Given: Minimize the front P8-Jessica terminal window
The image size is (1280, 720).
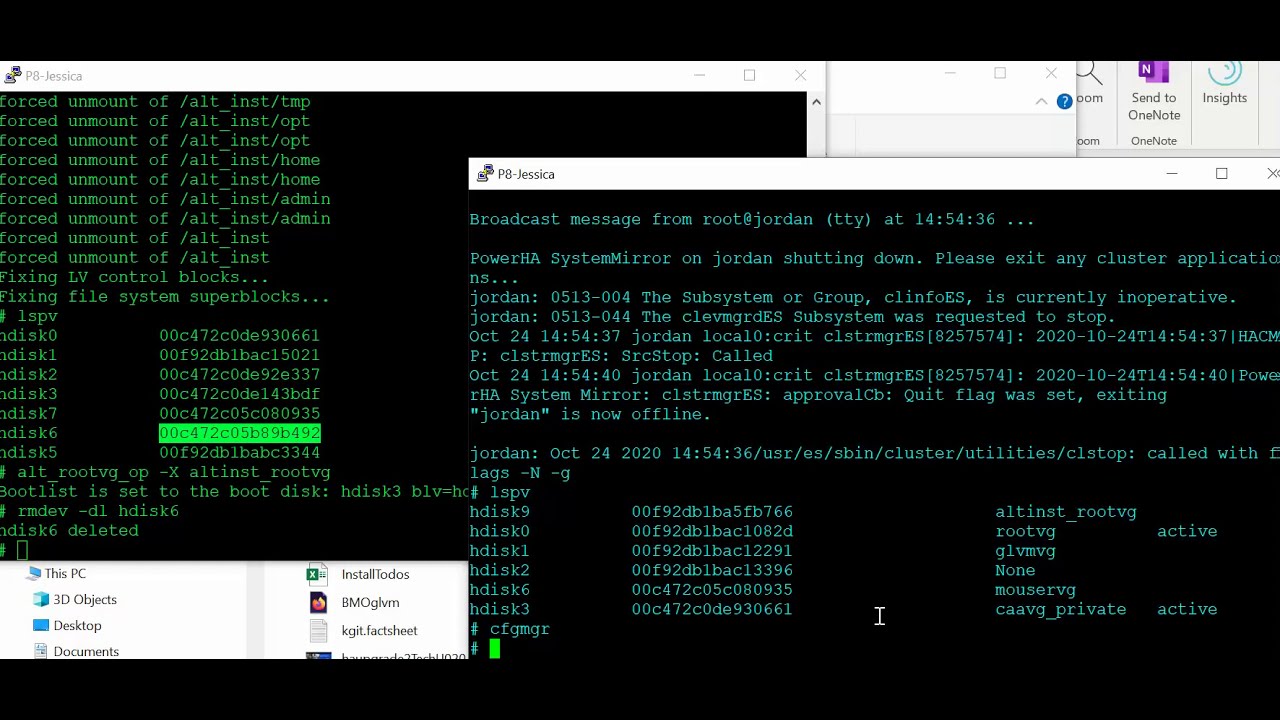Looking at the screenshot, I should 1172,174.
